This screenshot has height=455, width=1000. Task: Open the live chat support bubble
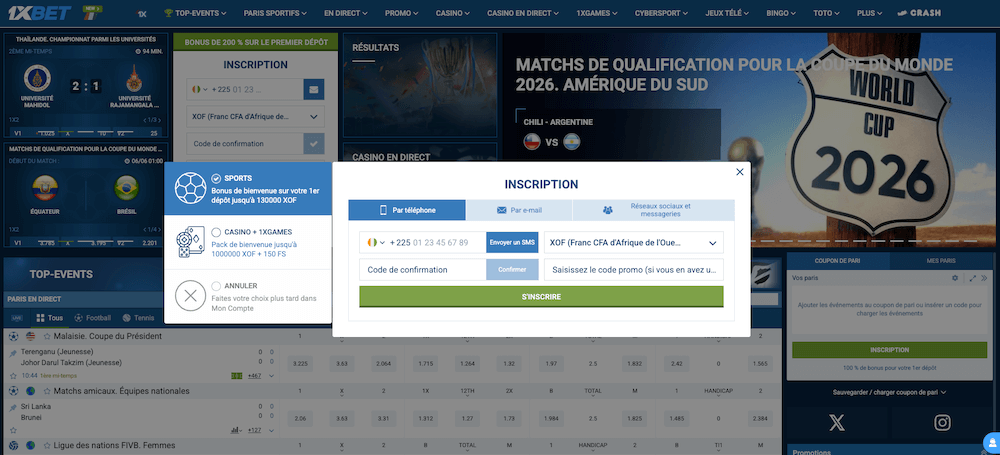click(992, 442)
